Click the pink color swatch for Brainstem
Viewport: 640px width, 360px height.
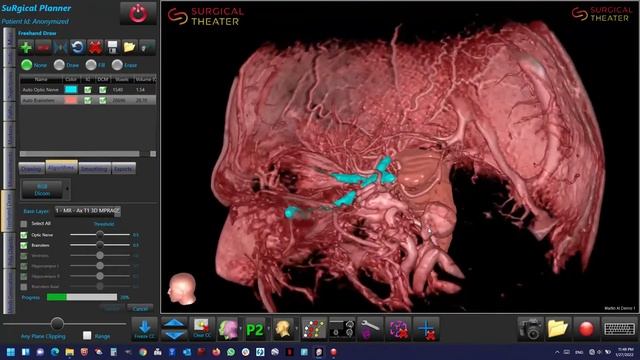71,100
